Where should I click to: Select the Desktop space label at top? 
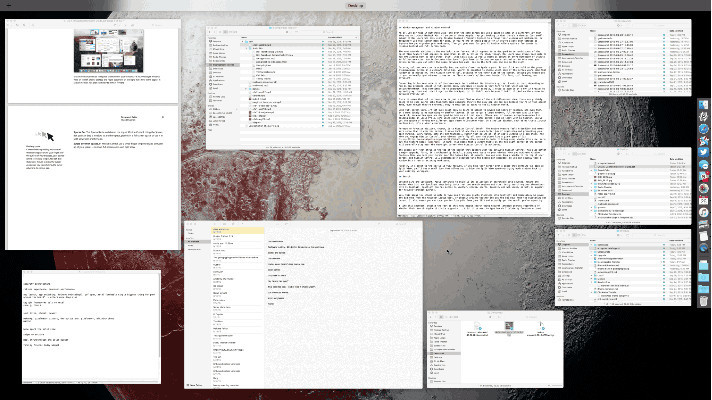[355, 5]
